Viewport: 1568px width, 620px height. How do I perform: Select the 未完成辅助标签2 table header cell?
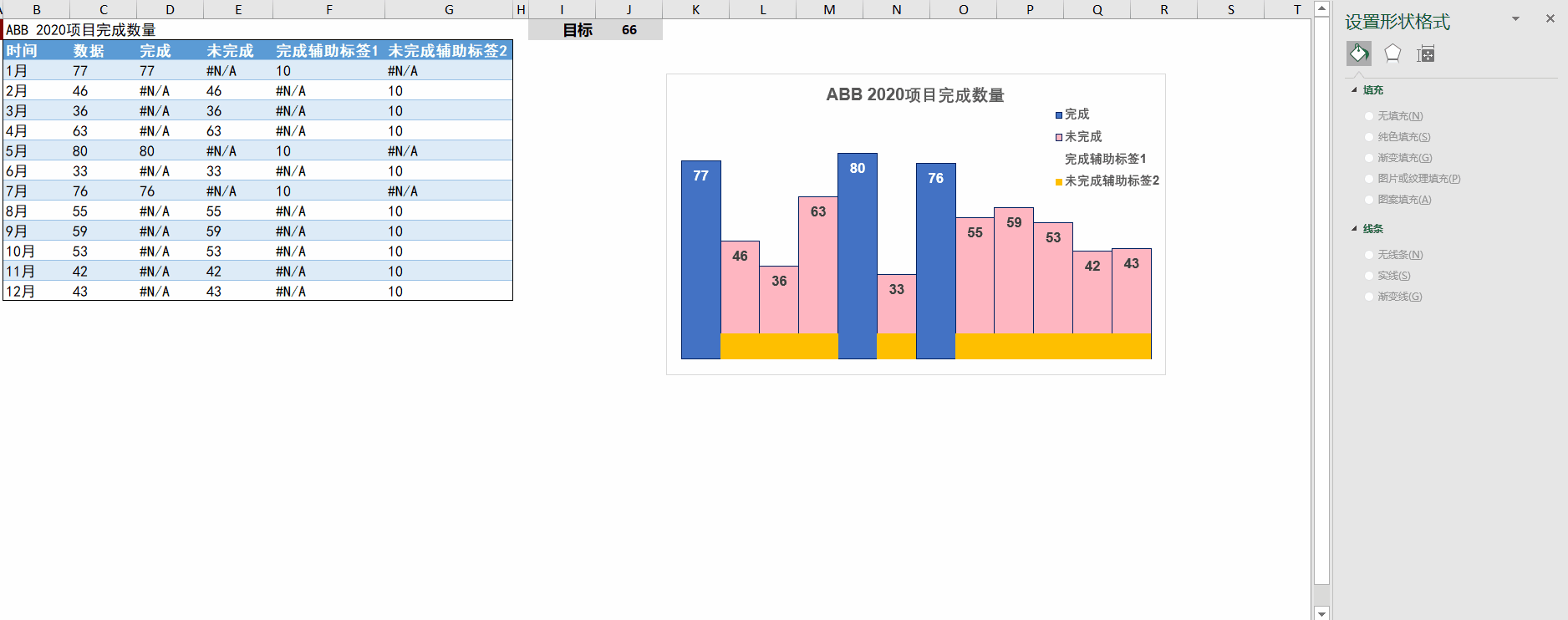449,50
